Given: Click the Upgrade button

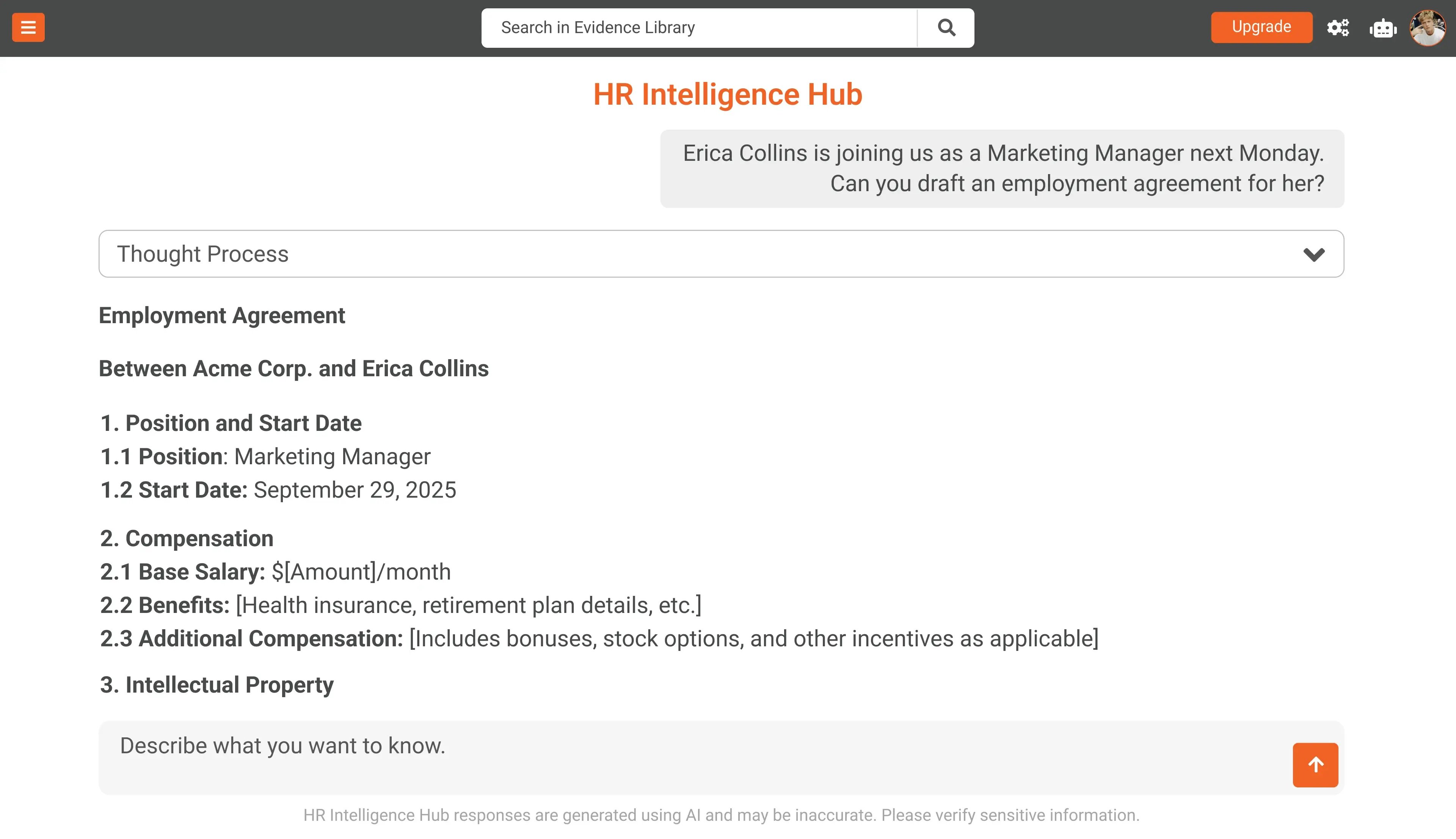Looking at the screenshot, I should pos(1261,27).
